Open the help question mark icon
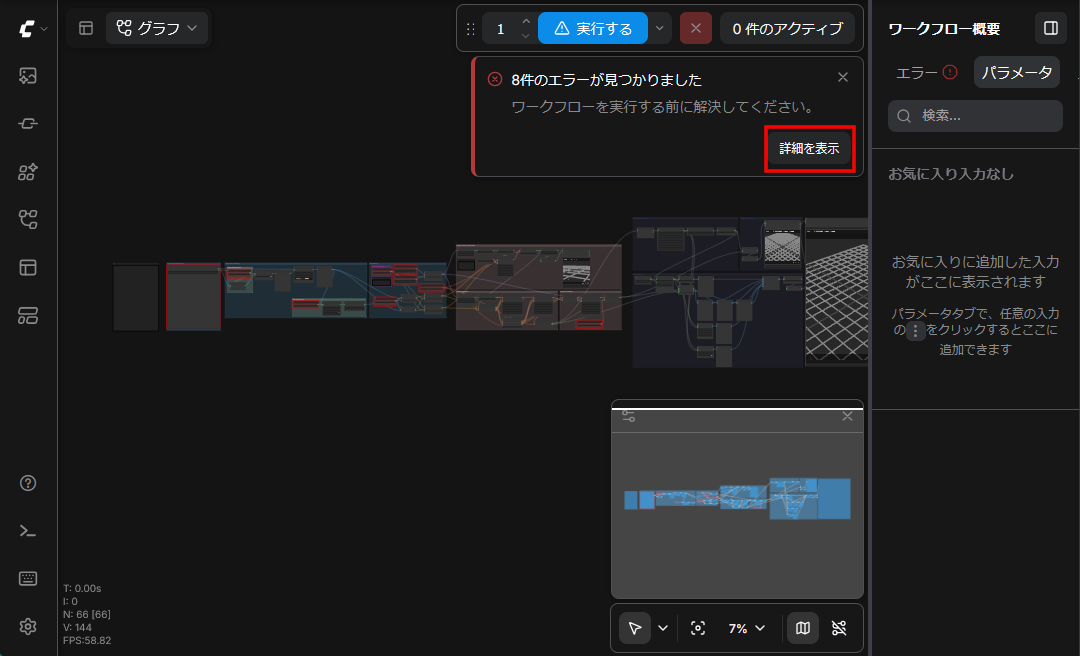The image size is (1080, 656). coord(28,483)
